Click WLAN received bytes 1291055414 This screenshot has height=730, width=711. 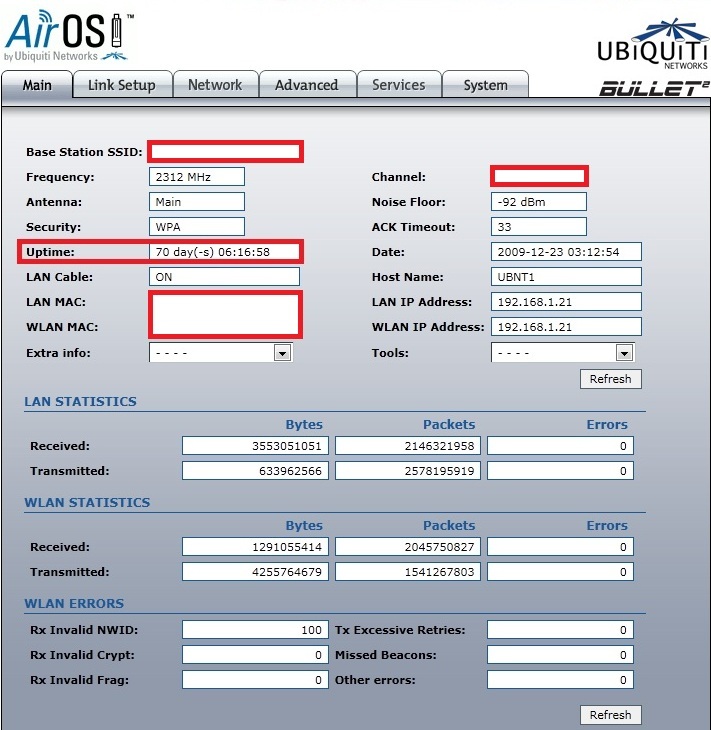[255, 547]
